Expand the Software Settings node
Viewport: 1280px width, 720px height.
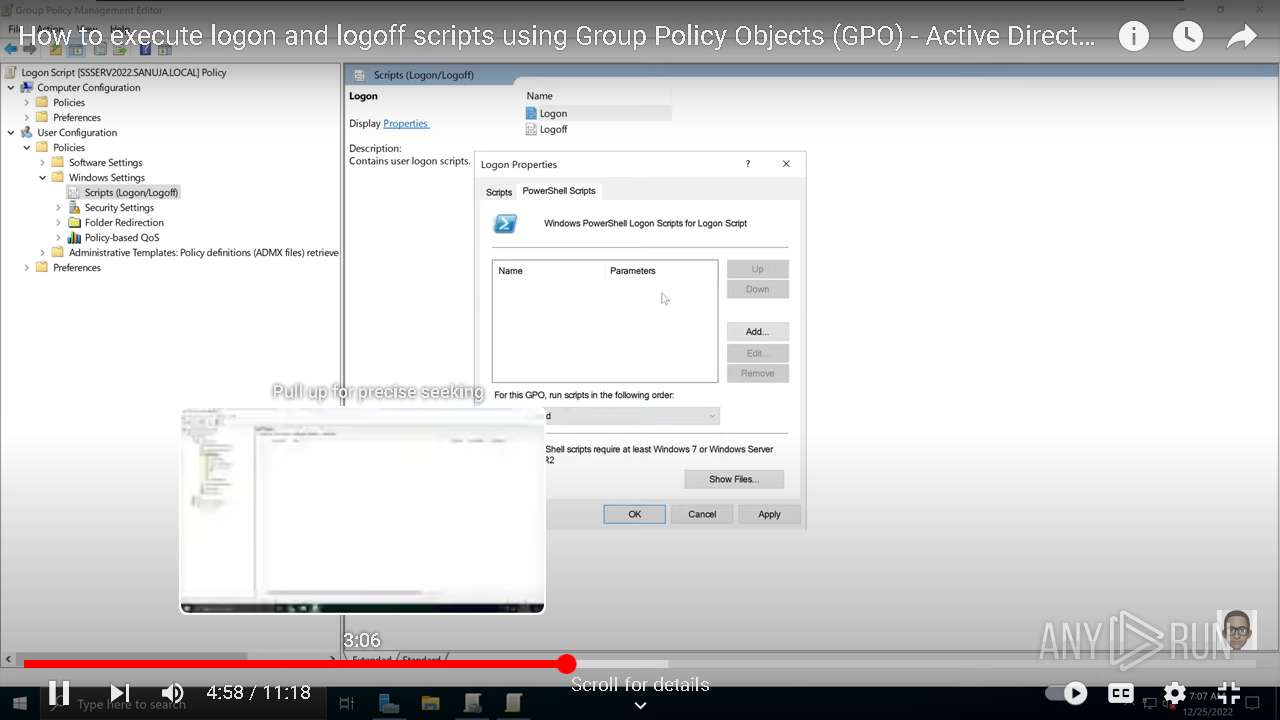click(43, 163)
